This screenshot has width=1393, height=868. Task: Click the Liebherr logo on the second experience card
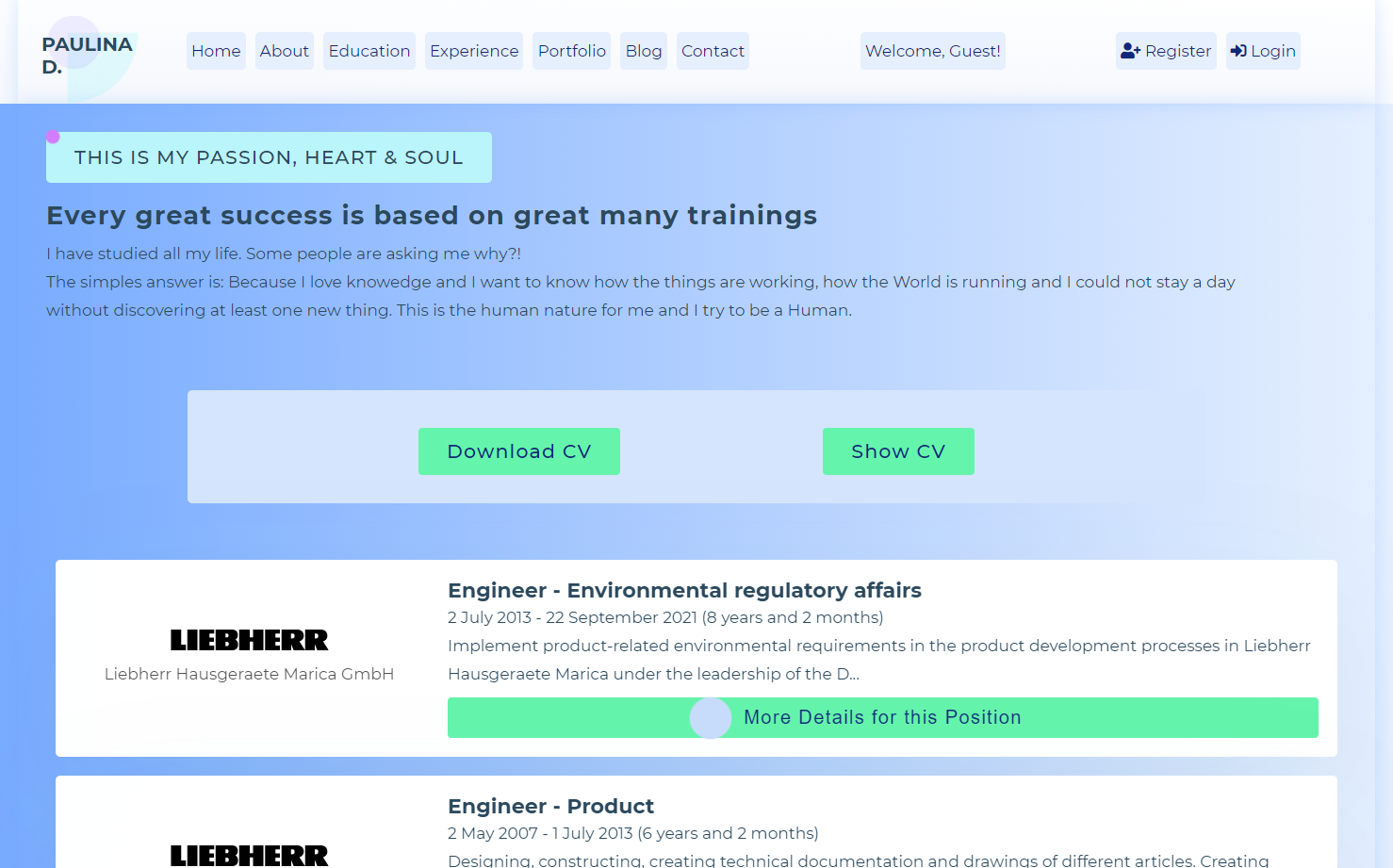coord(249,854)
